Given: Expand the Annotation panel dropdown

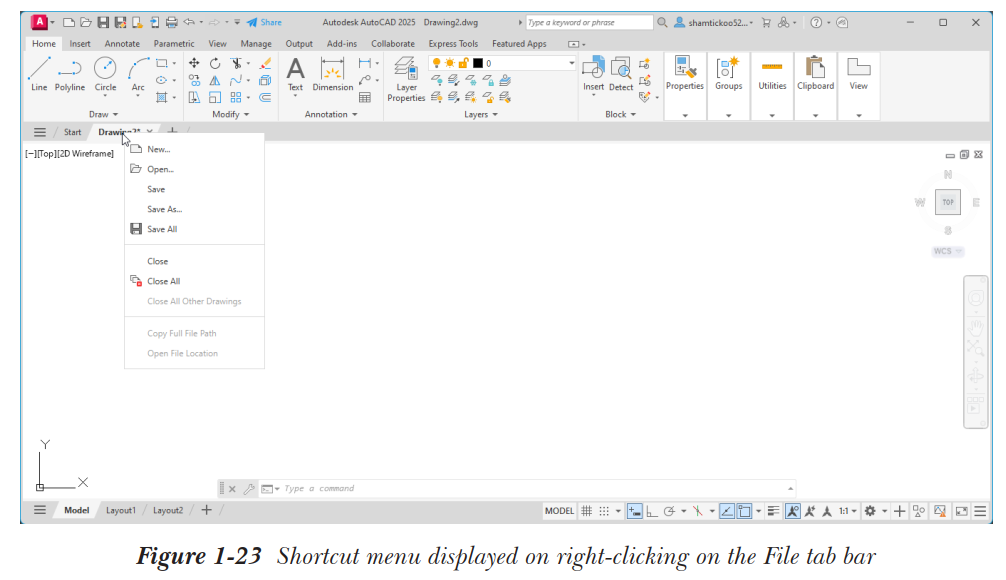Looking at the screenshot, I should (331, 114).
